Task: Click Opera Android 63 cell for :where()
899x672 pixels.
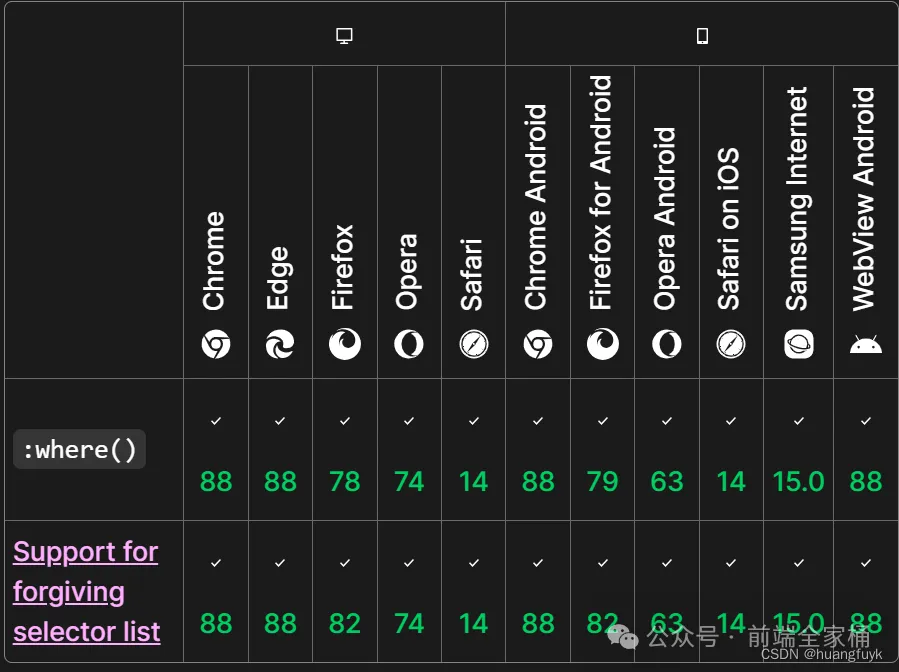Action: [667, 450]
